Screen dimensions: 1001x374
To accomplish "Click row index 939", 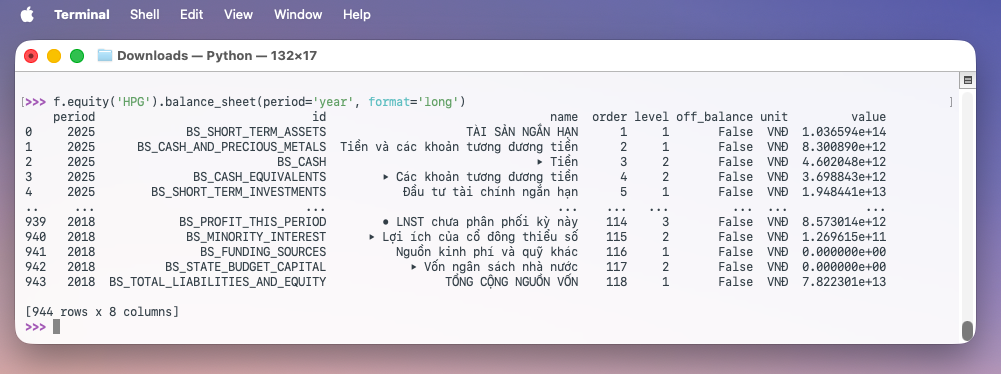I will (x=35, y=221).
